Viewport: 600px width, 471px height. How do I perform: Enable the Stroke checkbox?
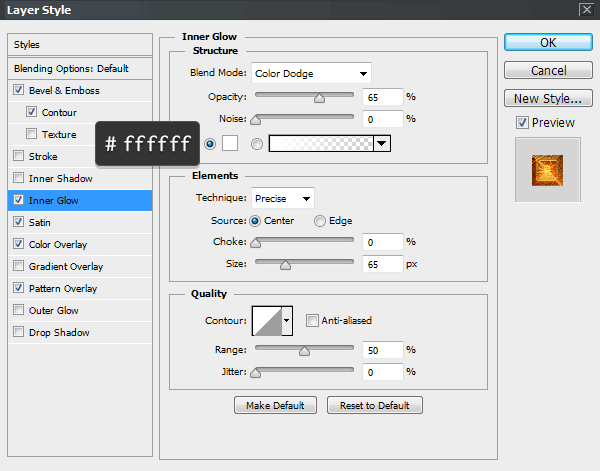20,156
